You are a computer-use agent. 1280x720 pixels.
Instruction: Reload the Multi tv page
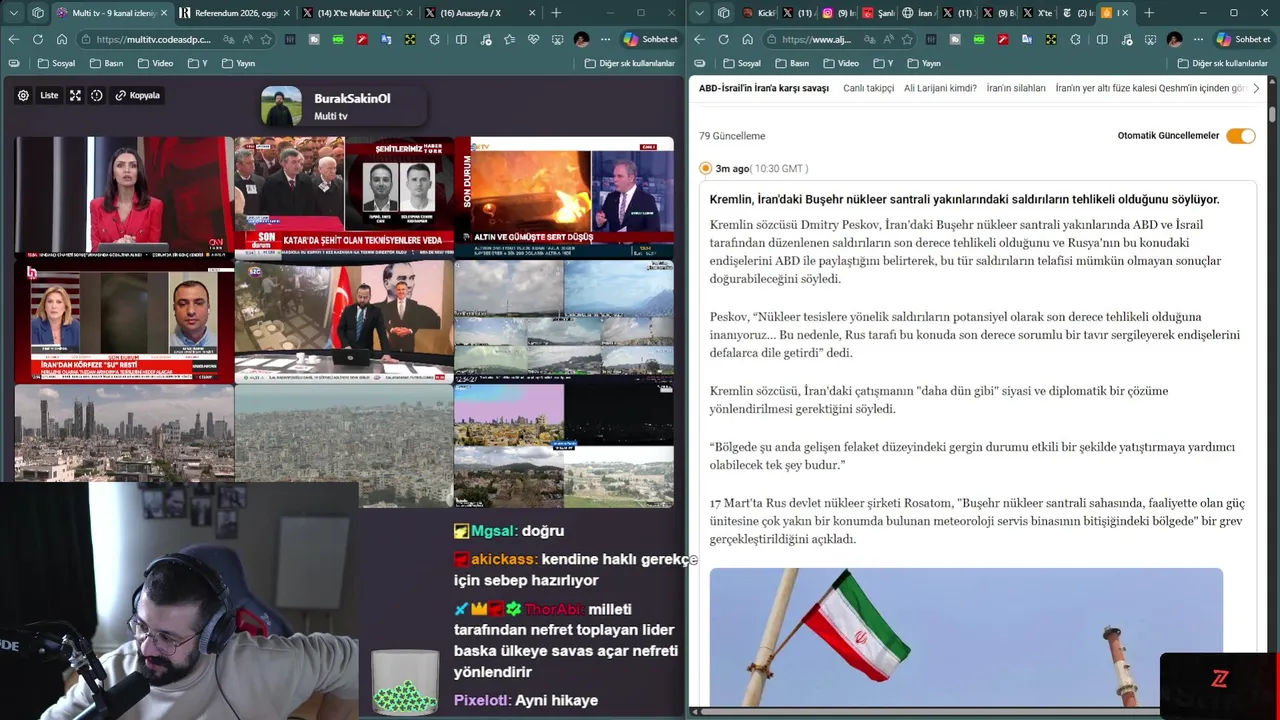tap(37, 39)
